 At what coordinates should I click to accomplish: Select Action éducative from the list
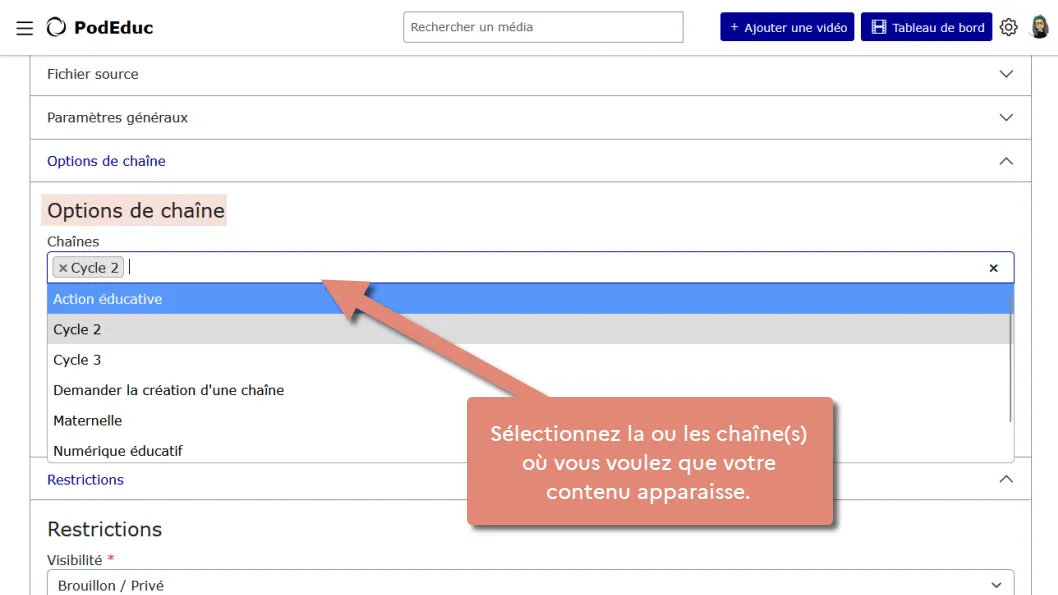pos(530,299)
